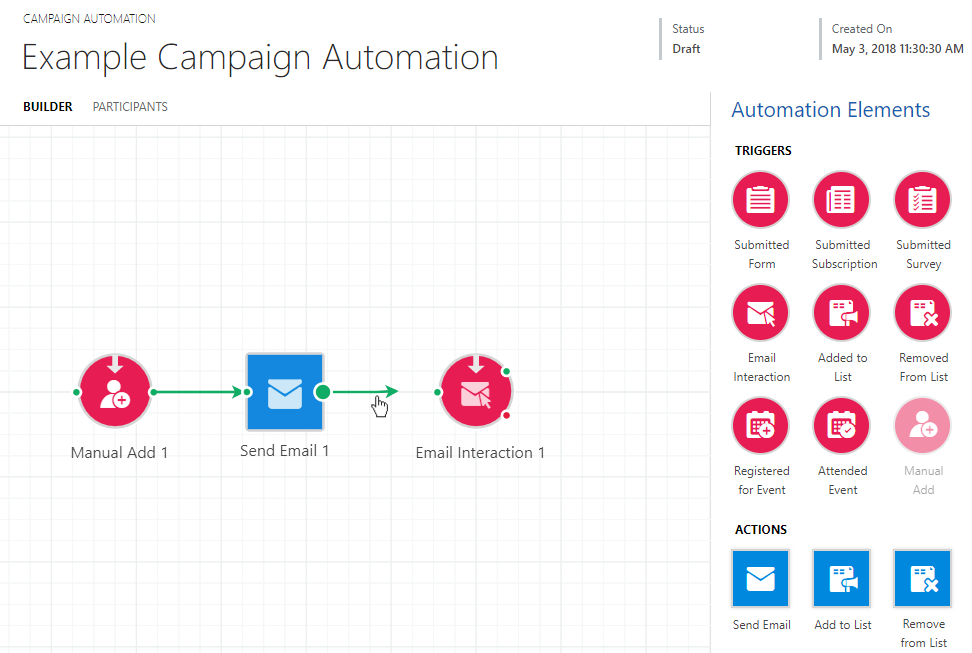Click the green input connector of Email Interaction 1
This screenshot has height=653, width=972.
click(x=438, y=392)
